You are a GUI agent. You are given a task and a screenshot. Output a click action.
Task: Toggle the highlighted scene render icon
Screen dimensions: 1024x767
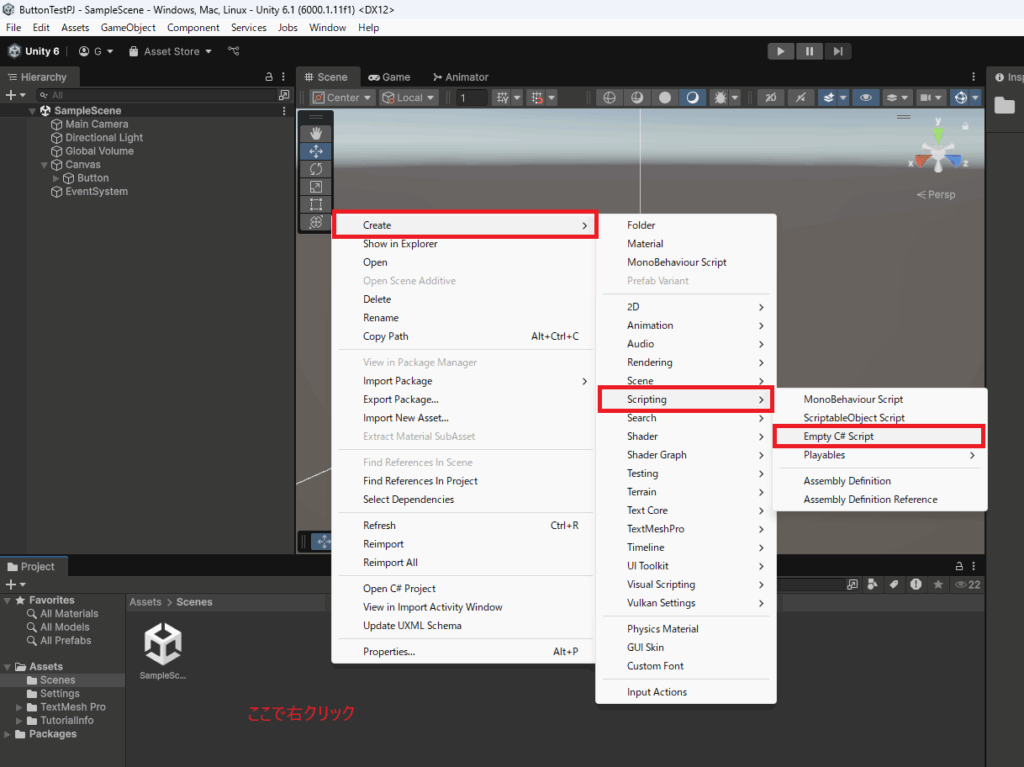point(692,97)
